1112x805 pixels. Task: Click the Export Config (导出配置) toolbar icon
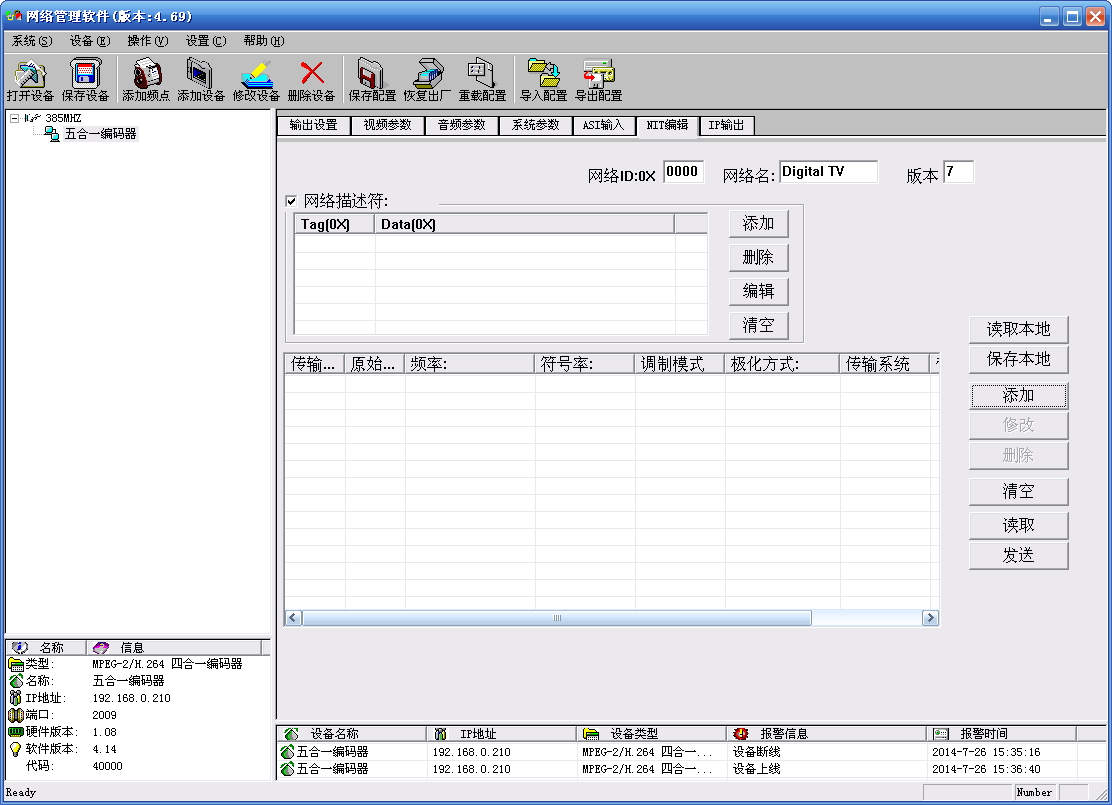click(599, 73)
